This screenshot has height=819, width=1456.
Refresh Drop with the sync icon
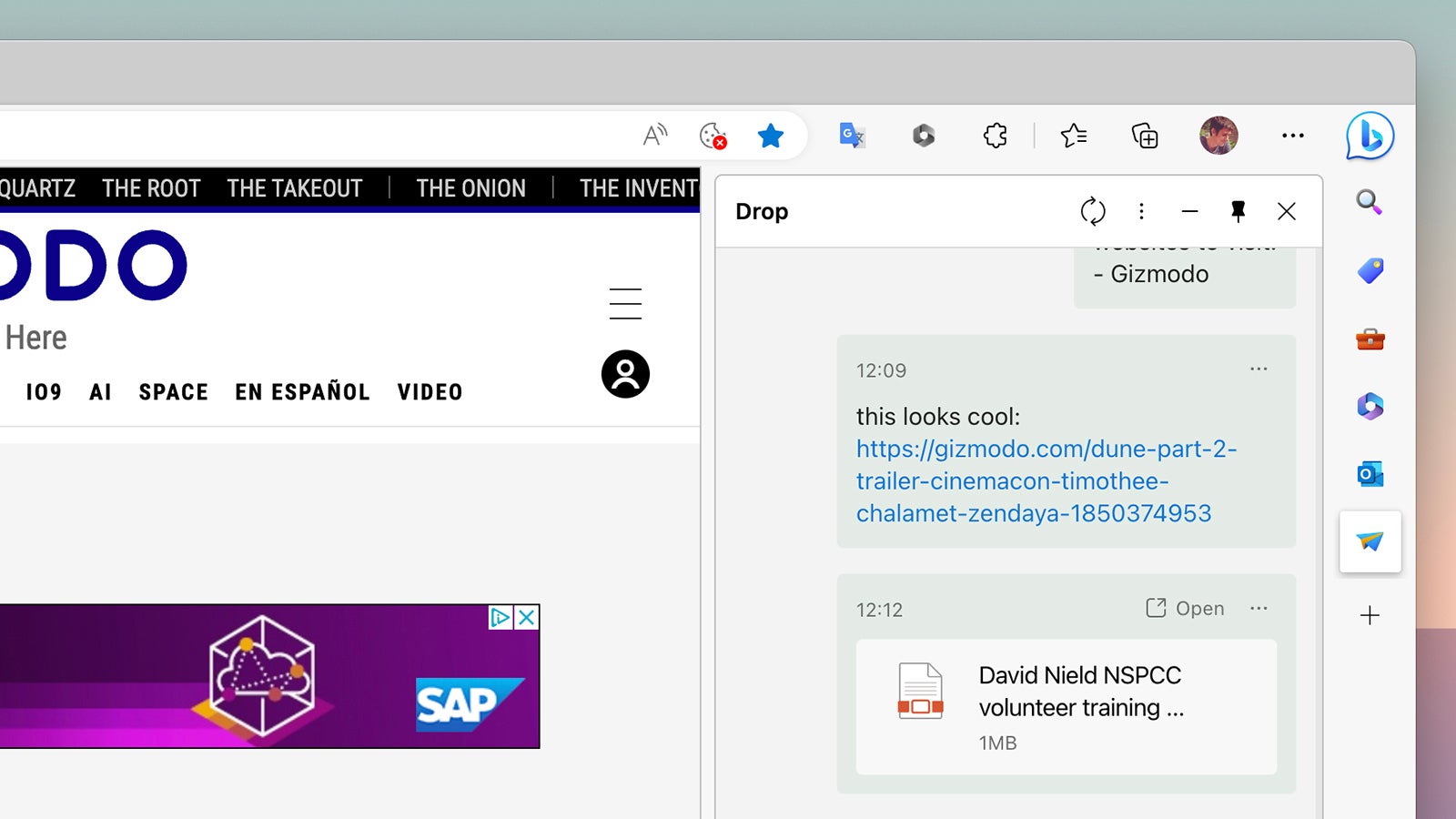pyautogui.click(x=1094, y=211)
